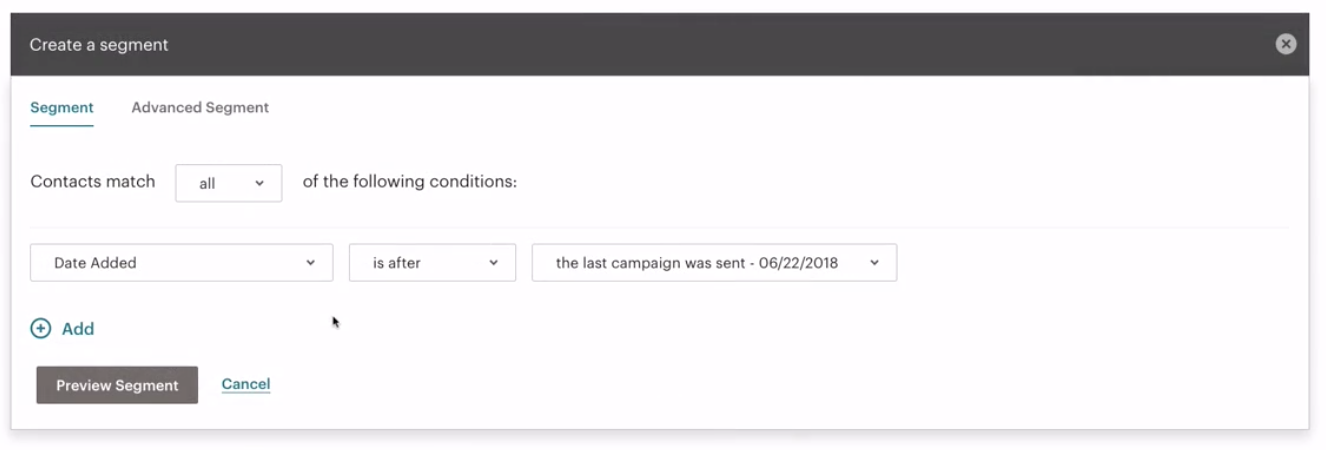Screen dimensions: 1326x450
Task: Open the Advanced Segment tab
Action: click(x=200, y=108)
